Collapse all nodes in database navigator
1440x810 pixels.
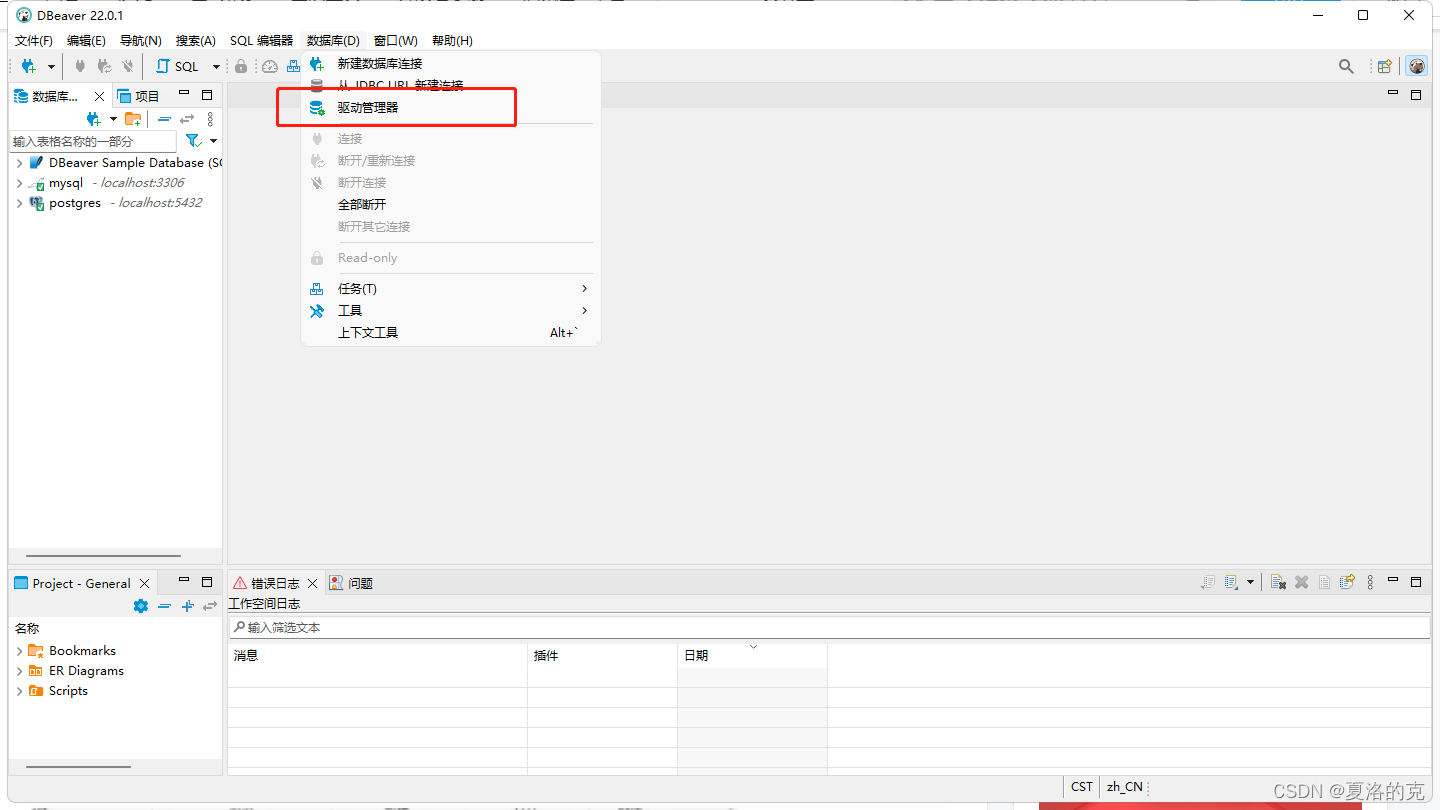coord(165,119)
